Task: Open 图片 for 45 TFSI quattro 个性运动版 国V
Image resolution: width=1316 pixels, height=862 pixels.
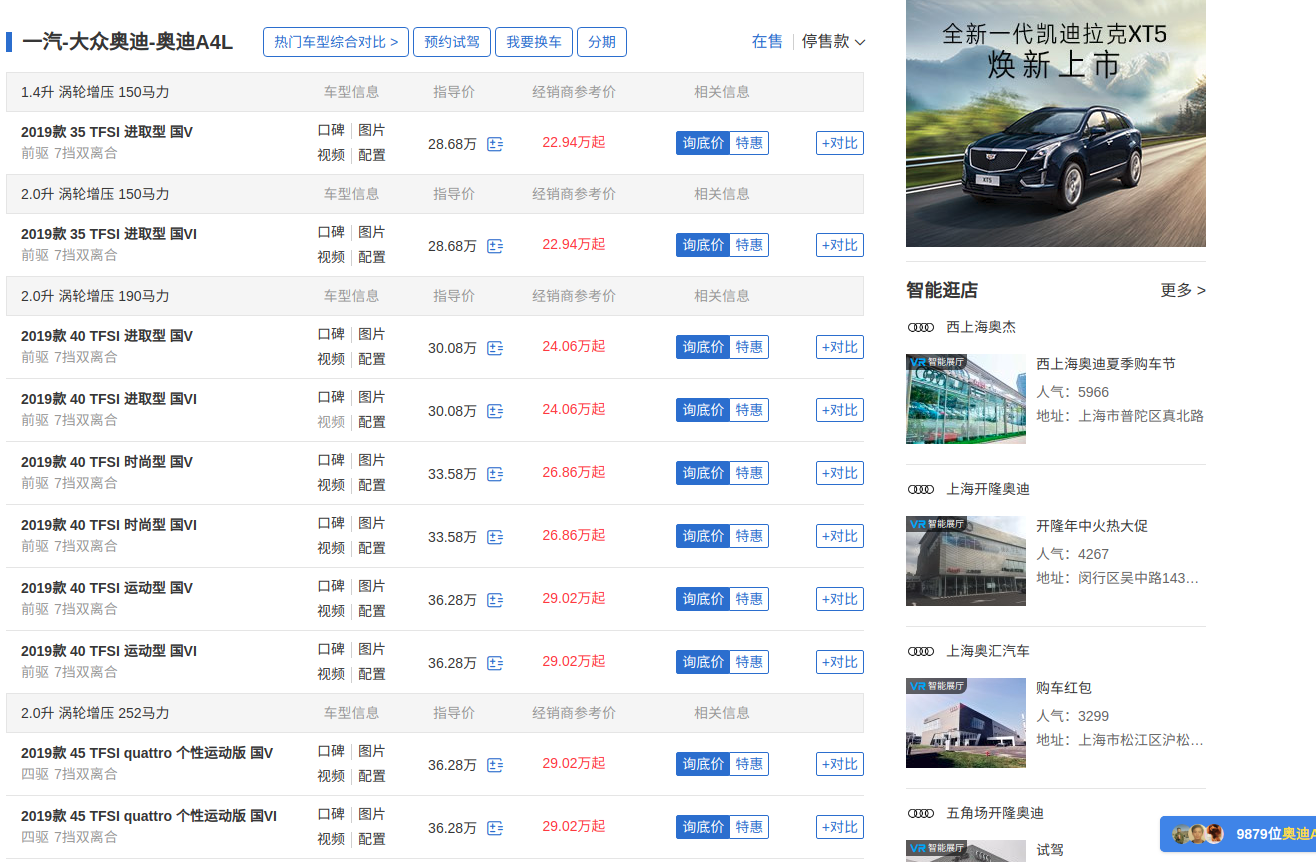Action: [372, 752]
